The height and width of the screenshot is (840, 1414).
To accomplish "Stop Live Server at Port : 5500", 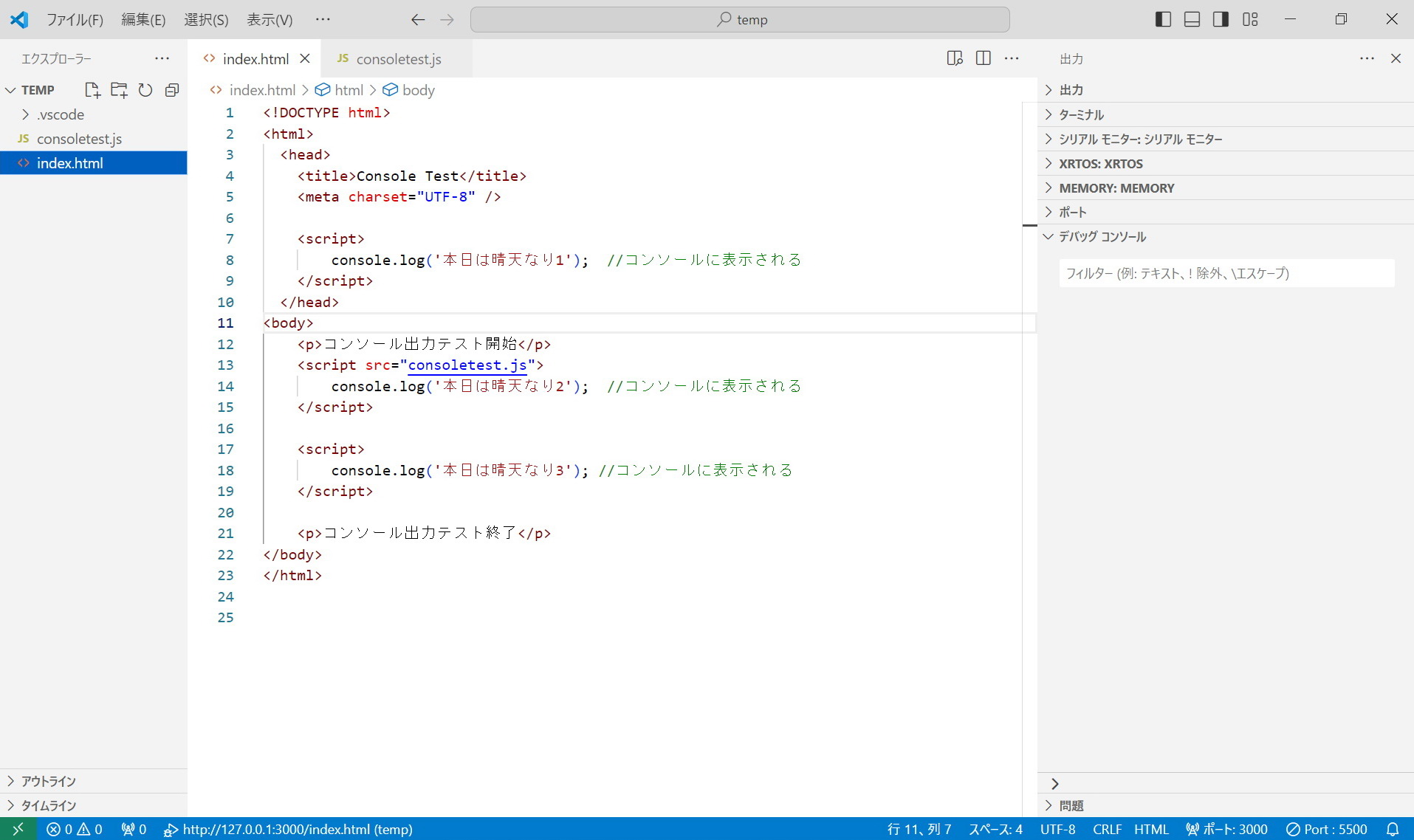I will pyautogui.click(x=1327, y=829).
